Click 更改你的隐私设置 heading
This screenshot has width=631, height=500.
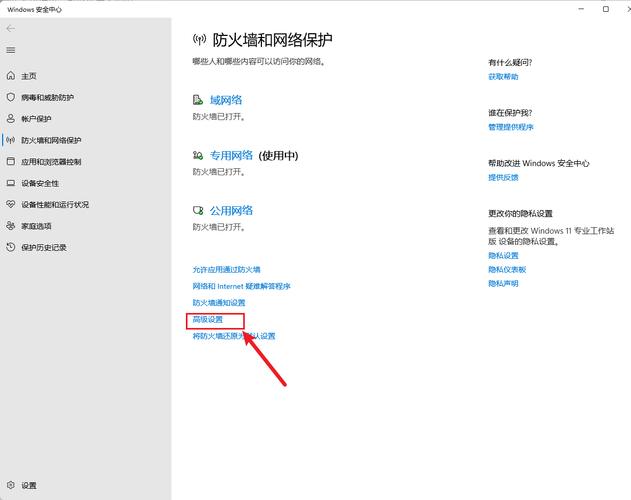520,213
